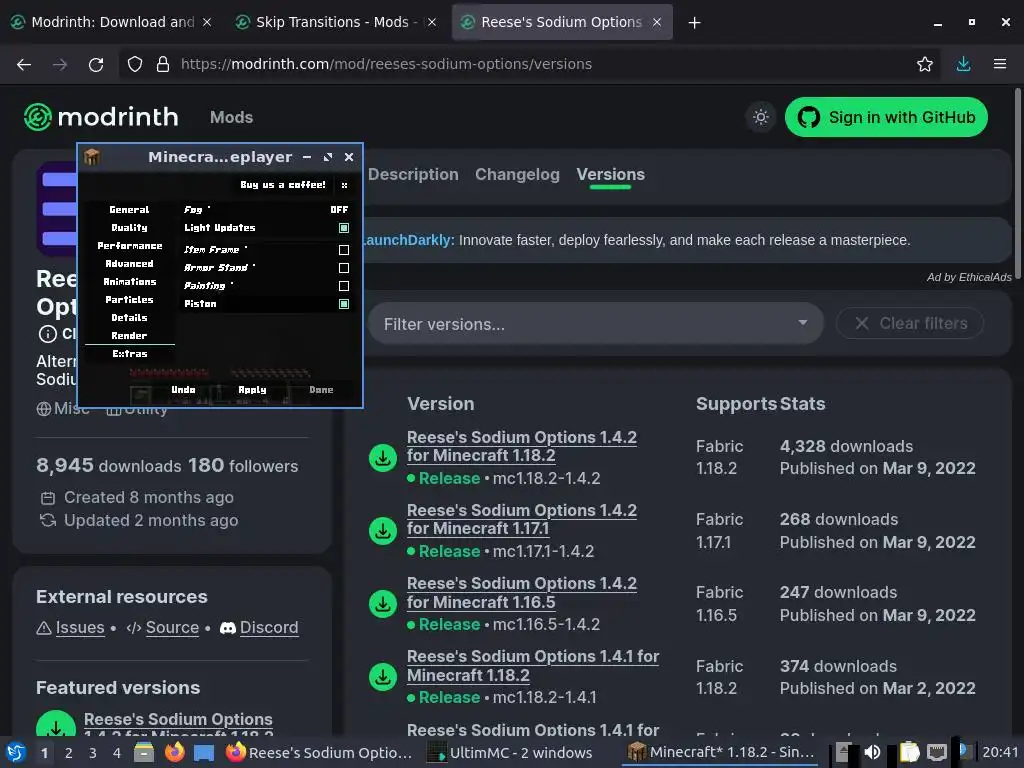The height and width of the screenshot is (768, 1024).
Task: Select the Versions tab
Action: click(x=611, y=174)
